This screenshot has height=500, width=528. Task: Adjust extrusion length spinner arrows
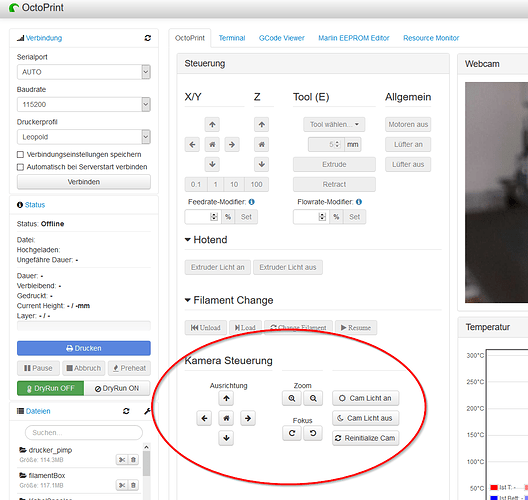click(337, 144)
